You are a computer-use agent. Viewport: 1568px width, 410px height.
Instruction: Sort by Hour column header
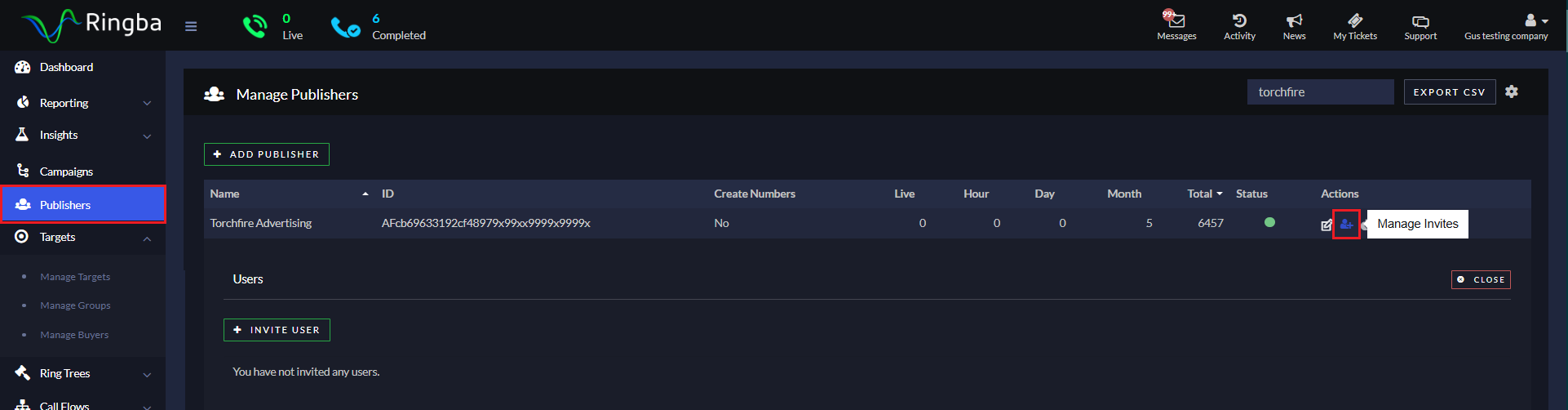tap(976, 194)
